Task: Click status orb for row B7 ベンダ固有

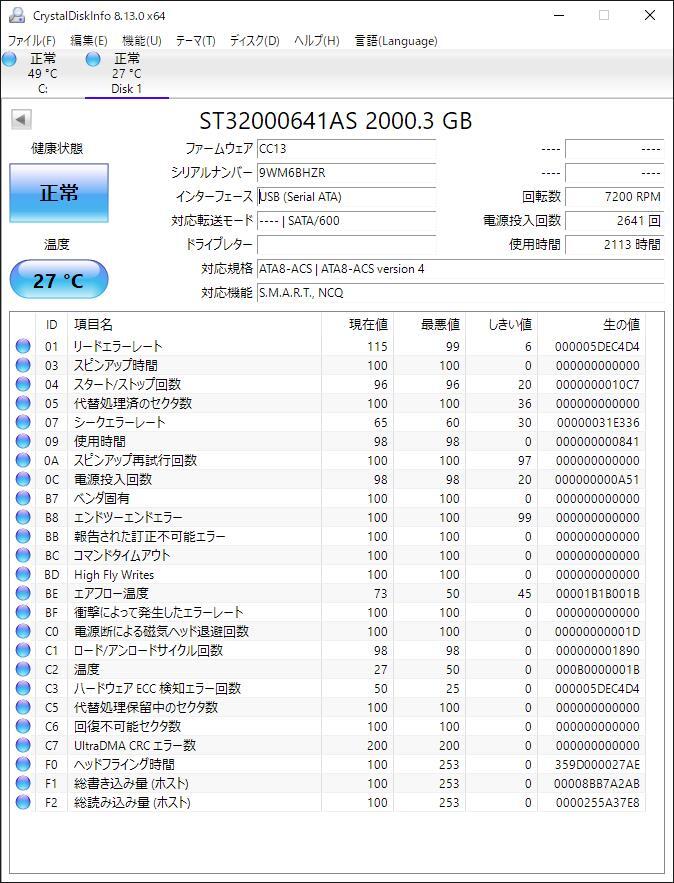Action: (23, 498)
